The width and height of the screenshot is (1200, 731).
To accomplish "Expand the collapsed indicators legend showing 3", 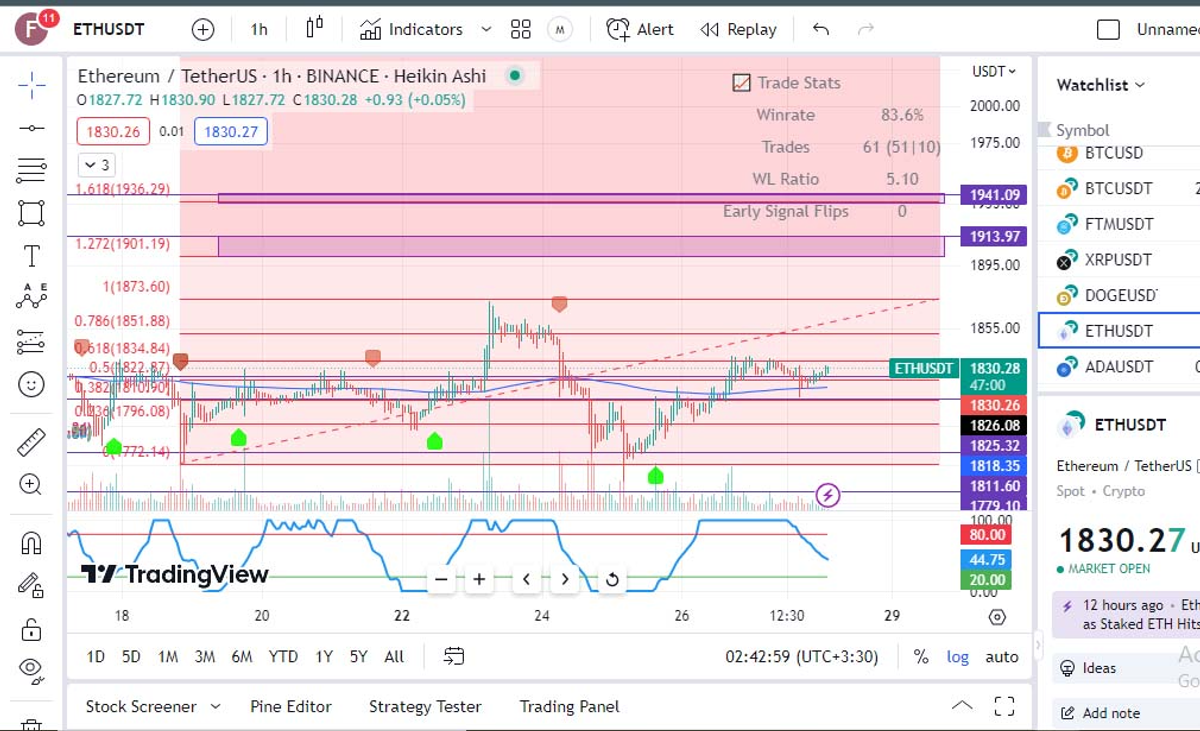I will click(x=97, y=165).
